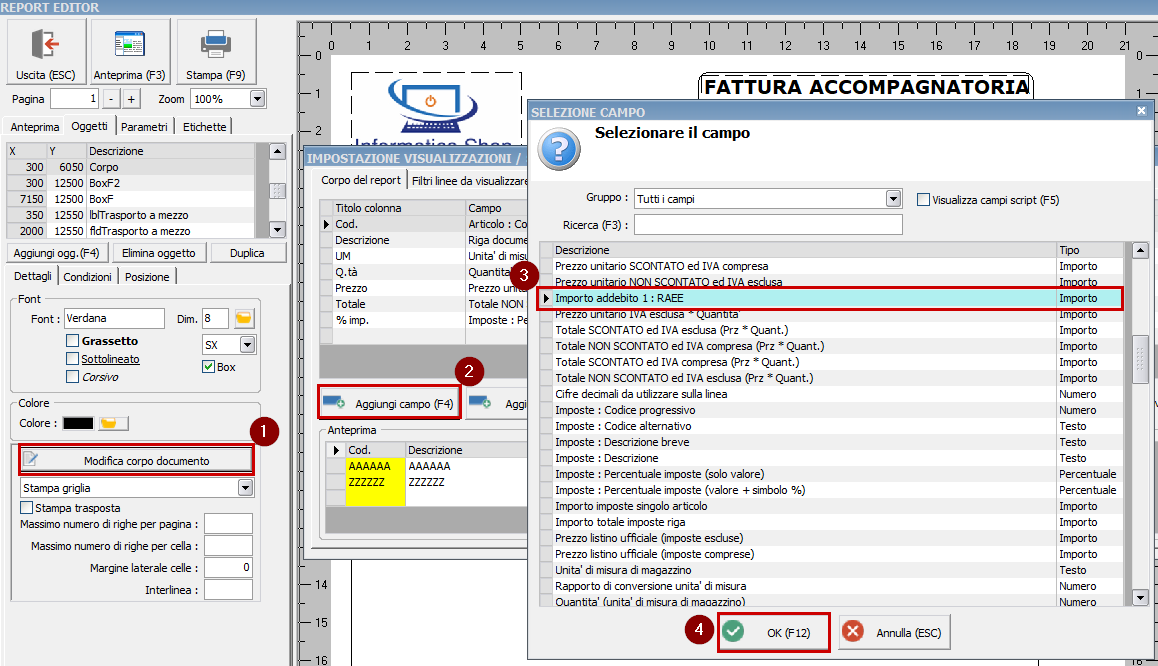Open the Gruppo Tutti i campi dropdown

point(894,199)
